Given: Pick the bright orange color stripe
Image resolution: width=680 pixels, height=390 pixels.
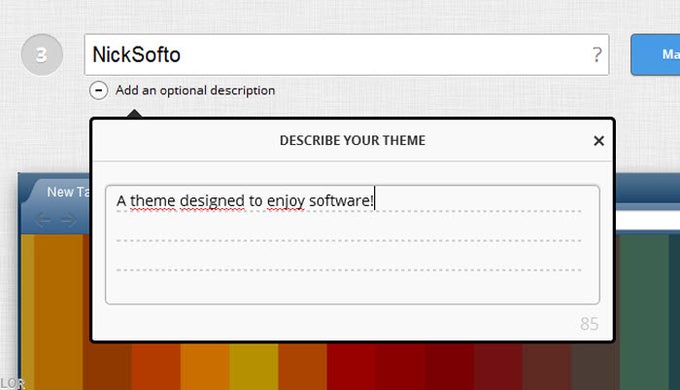Looking at the screenshot, I should tap(205, 367).
